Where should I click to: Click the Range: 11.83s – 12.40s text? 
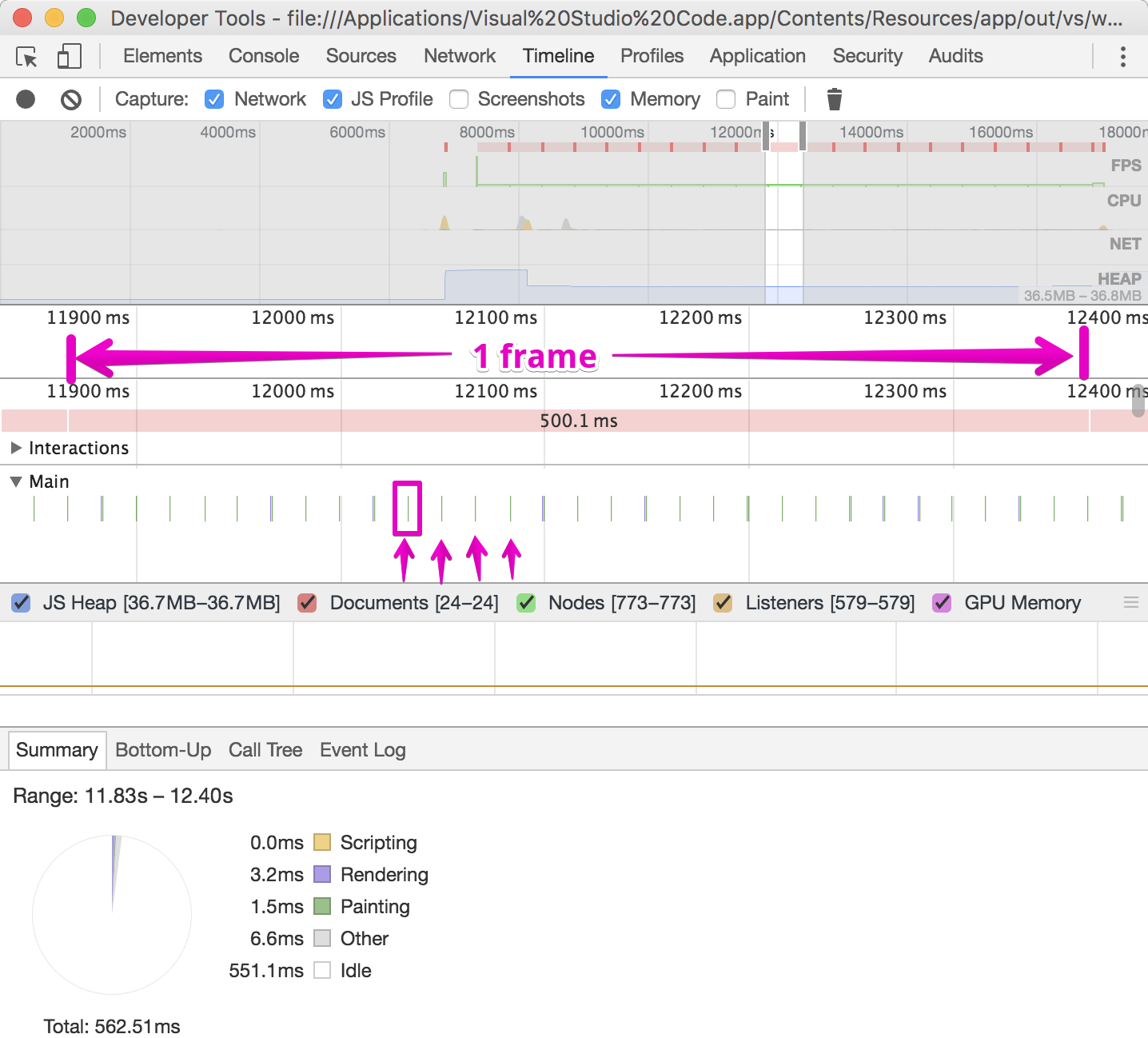[123, 796]
